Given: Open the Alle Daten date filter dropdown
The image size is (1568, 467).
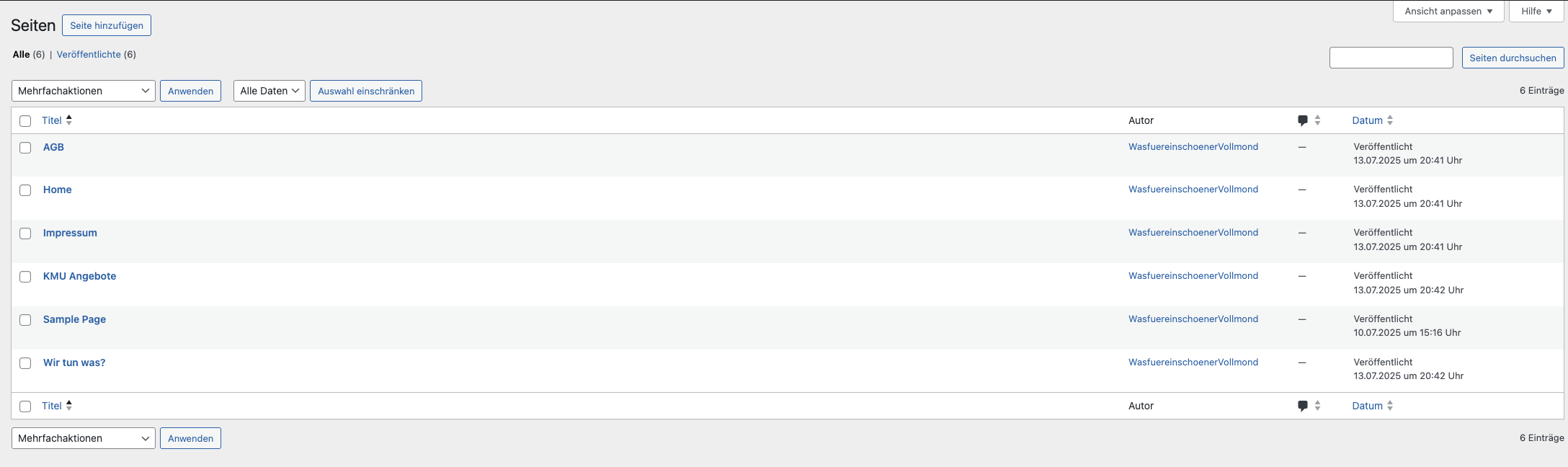Looking at the screenshot, I should point(269,91).
